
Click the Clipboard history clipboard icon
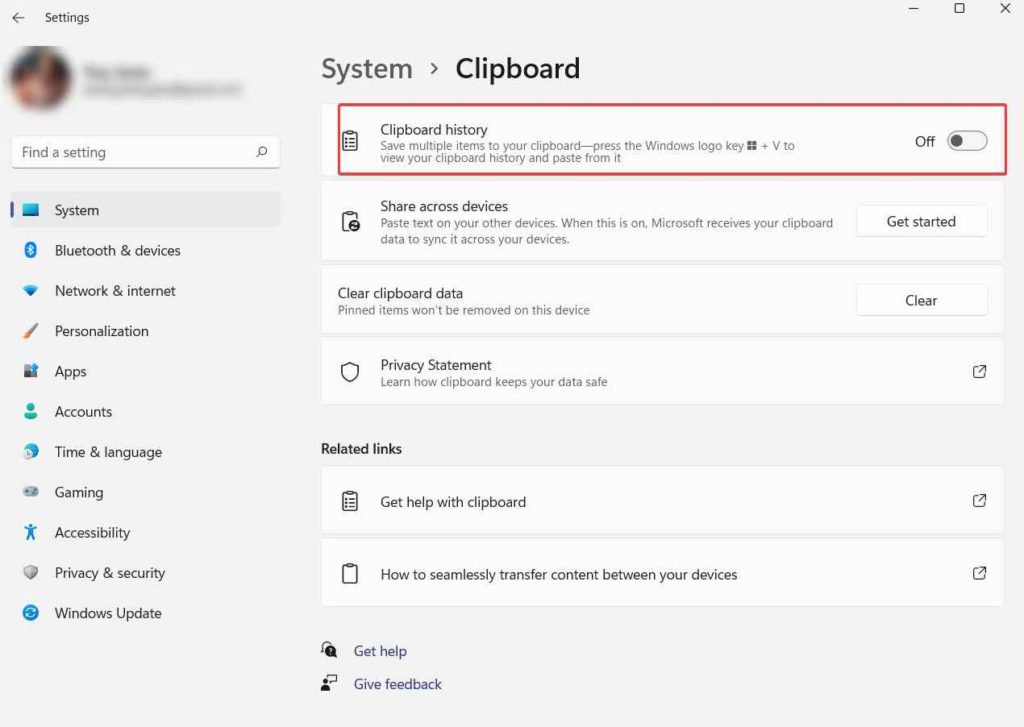(x=351, y=140)
